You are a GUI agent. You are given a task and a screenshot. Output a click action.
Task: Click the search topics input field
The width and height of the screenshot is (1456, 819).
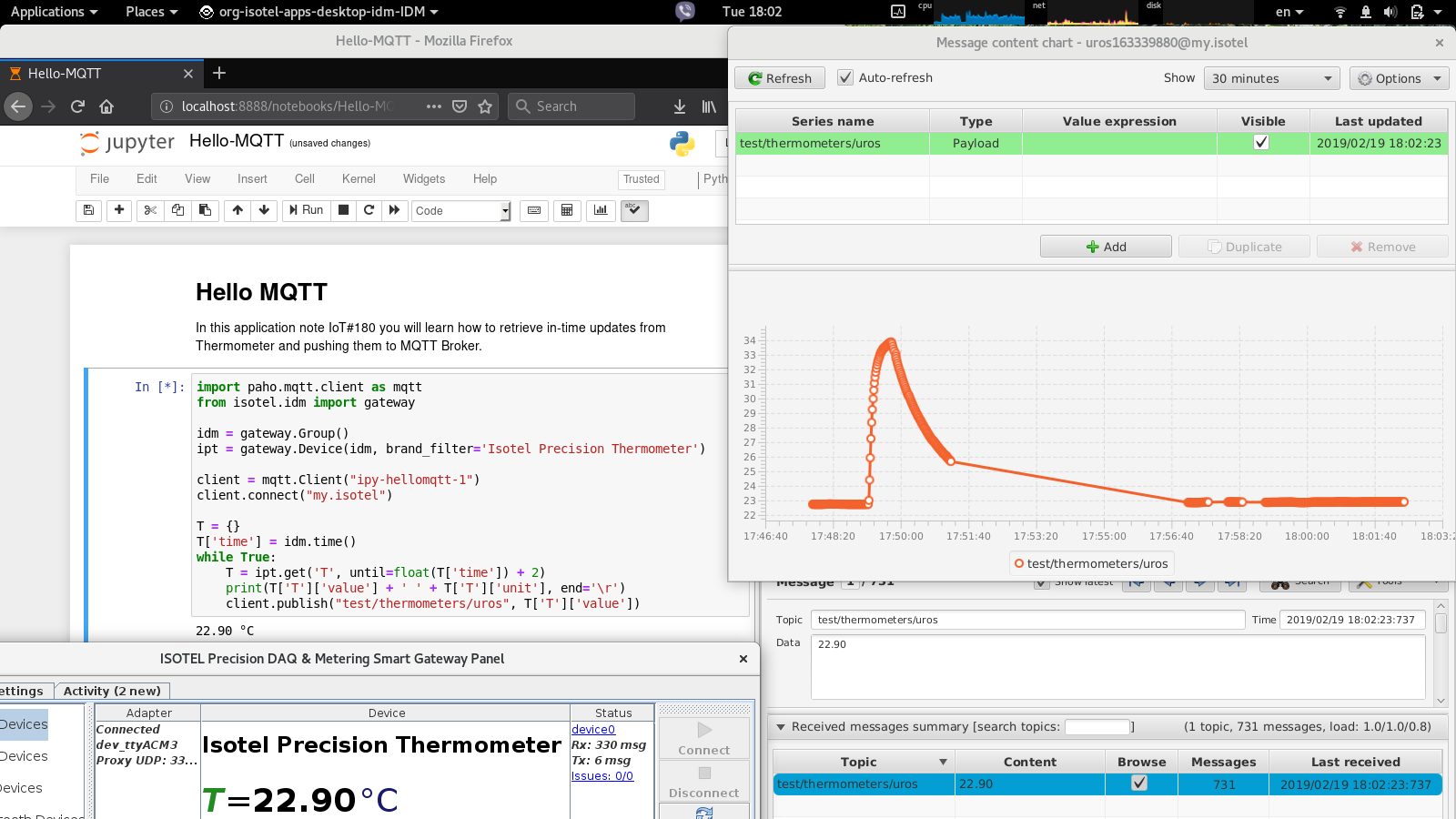coord(1097,727)
